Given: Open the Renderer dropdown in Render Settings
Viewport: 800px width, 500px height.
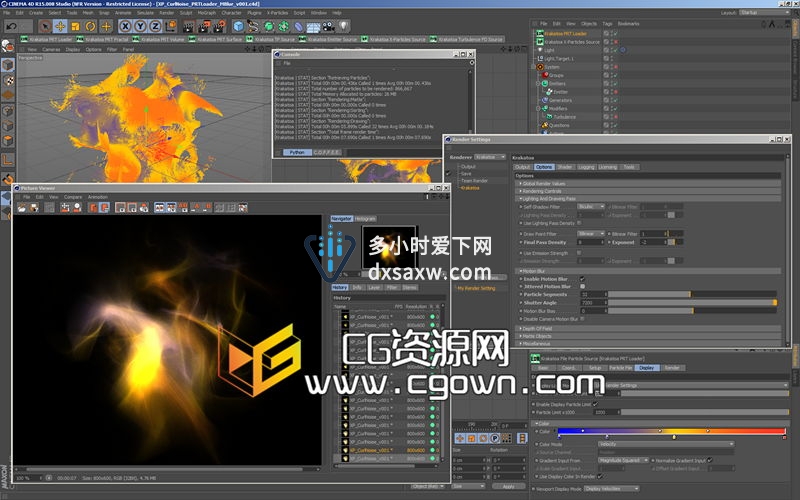Looking at the screenshot, I should pos(490,157).
